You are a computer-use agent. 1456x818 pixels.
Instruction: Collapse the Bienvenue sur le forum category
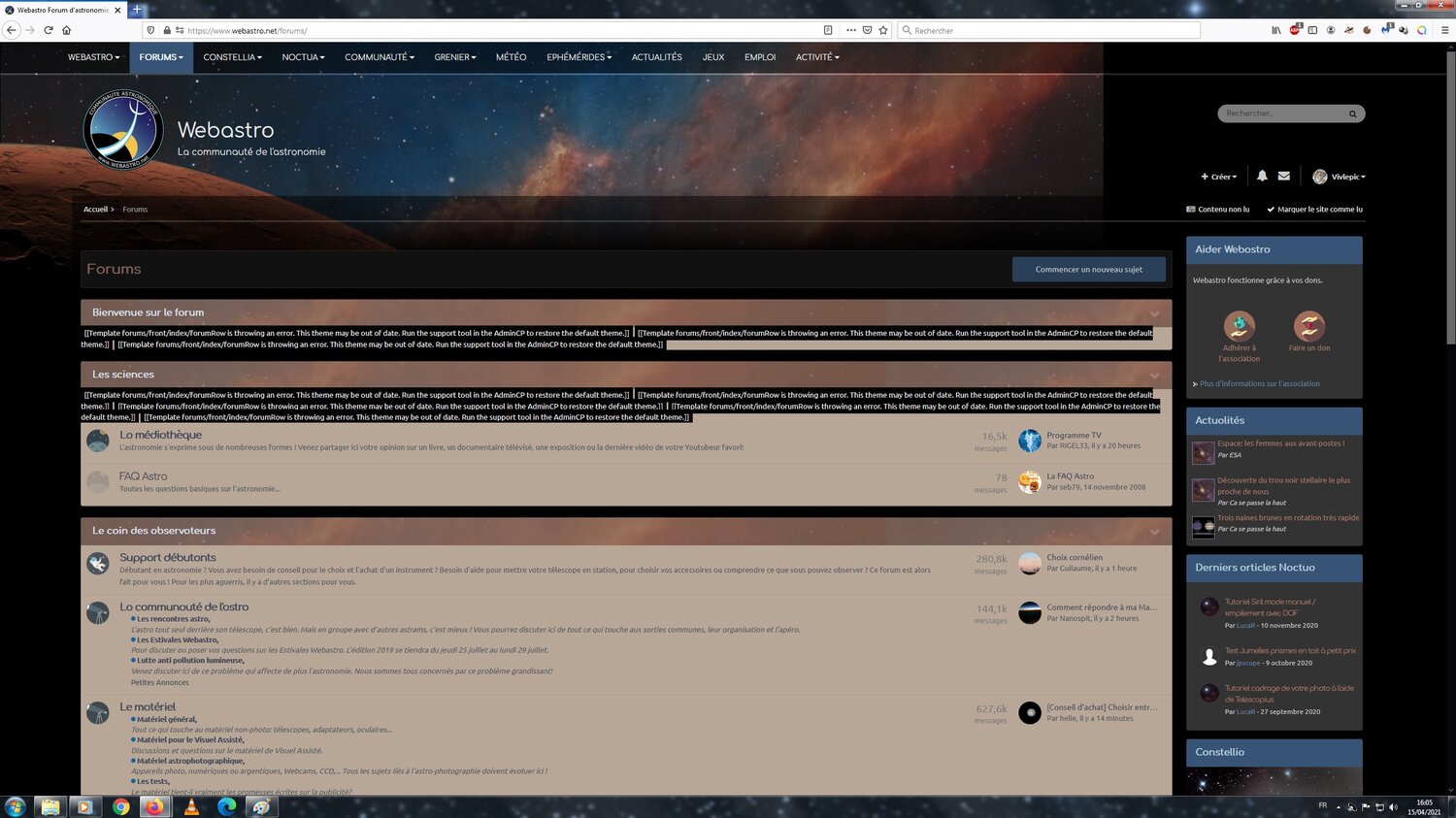[x=1154, y=313]
